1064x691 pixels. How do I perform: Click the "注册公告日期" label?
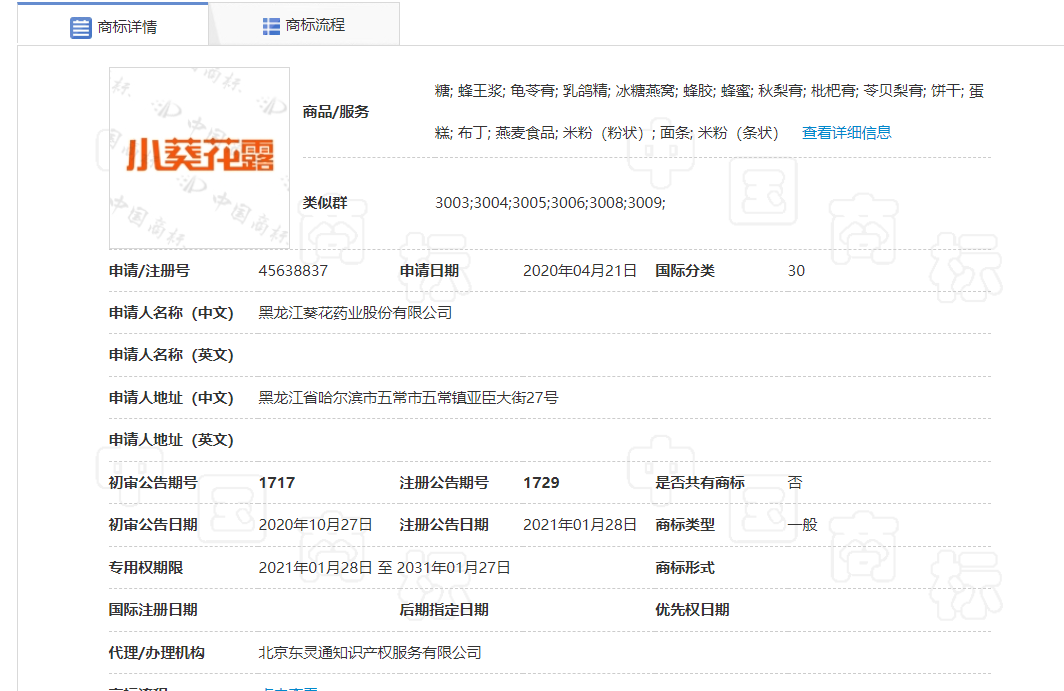(x=444, y=525)
